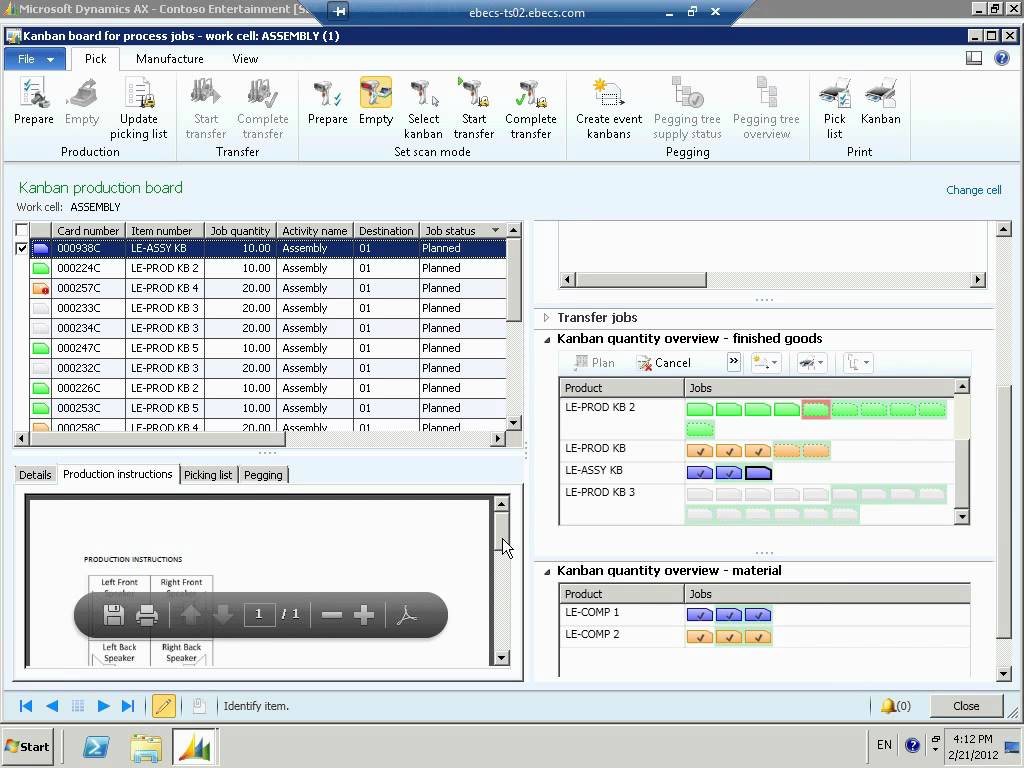Viewport: 1024px width, 768px height.
Task: Click Start transfer scan mode icon
Action: [x=473, y=108]
